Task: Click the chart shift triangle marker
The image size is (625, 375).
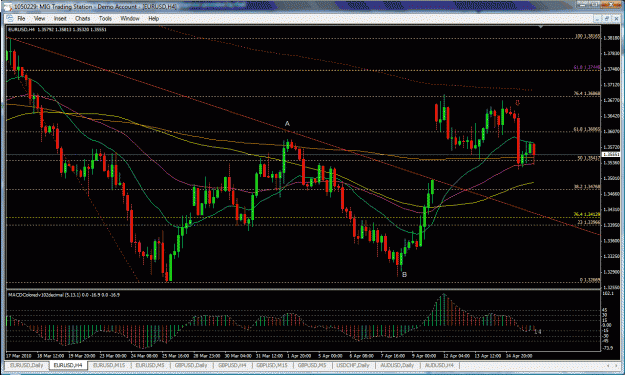Action: coord(541,27)
